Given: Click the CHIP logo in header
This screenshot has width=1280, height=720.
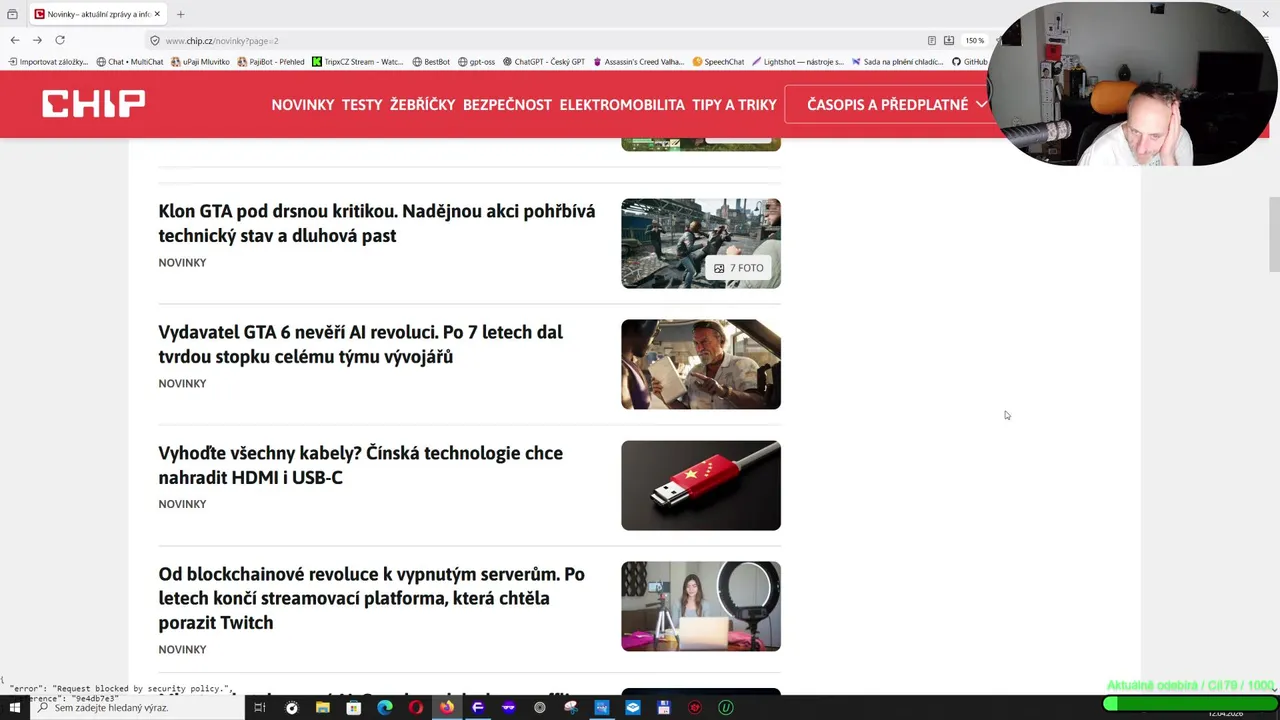Looking at the screenshot, I should (x=93, y=104).
